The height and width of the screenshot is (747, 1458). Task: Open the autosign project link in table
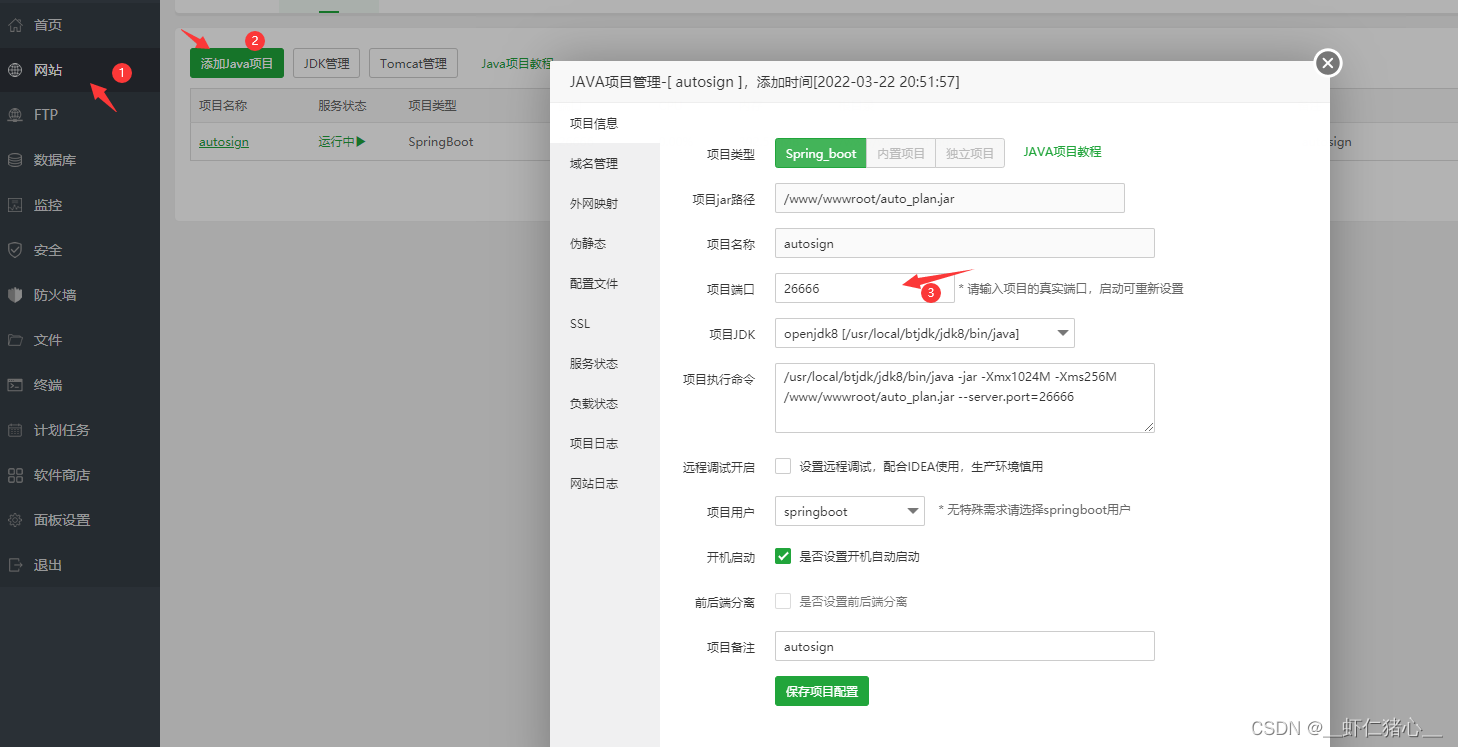(x=224, y=142)
